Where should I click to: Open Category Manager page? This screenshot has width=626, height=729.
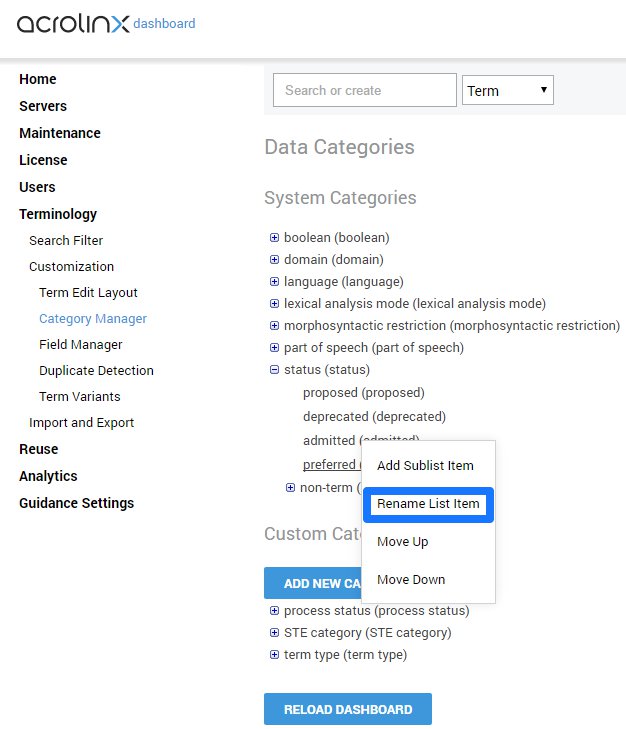coord(93,318)
